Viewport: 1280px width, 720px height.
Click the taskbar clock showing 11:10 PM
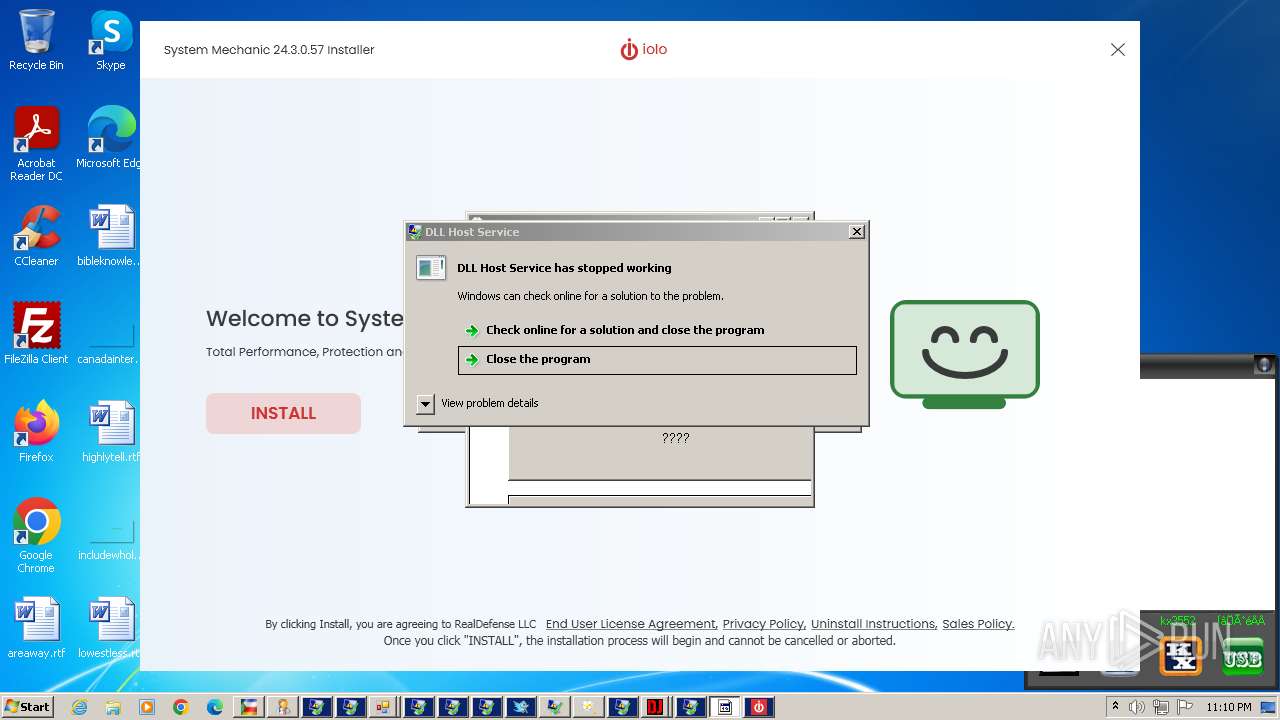tap(1229, 707)
